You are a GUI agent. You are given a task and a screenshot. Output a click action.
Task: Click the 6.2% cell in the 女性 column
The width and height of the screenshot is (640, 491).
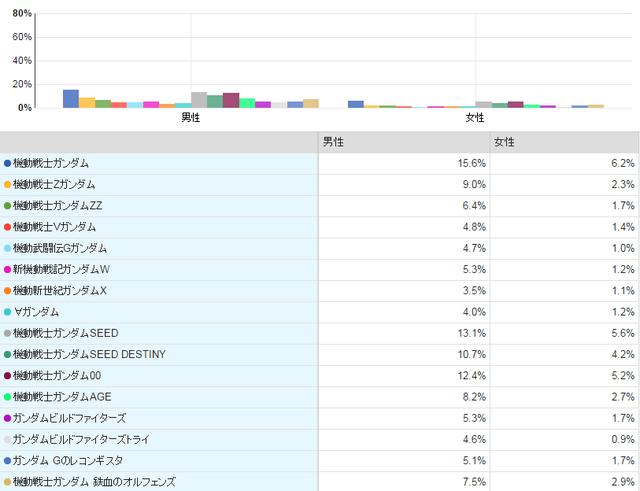pos(622,163)
